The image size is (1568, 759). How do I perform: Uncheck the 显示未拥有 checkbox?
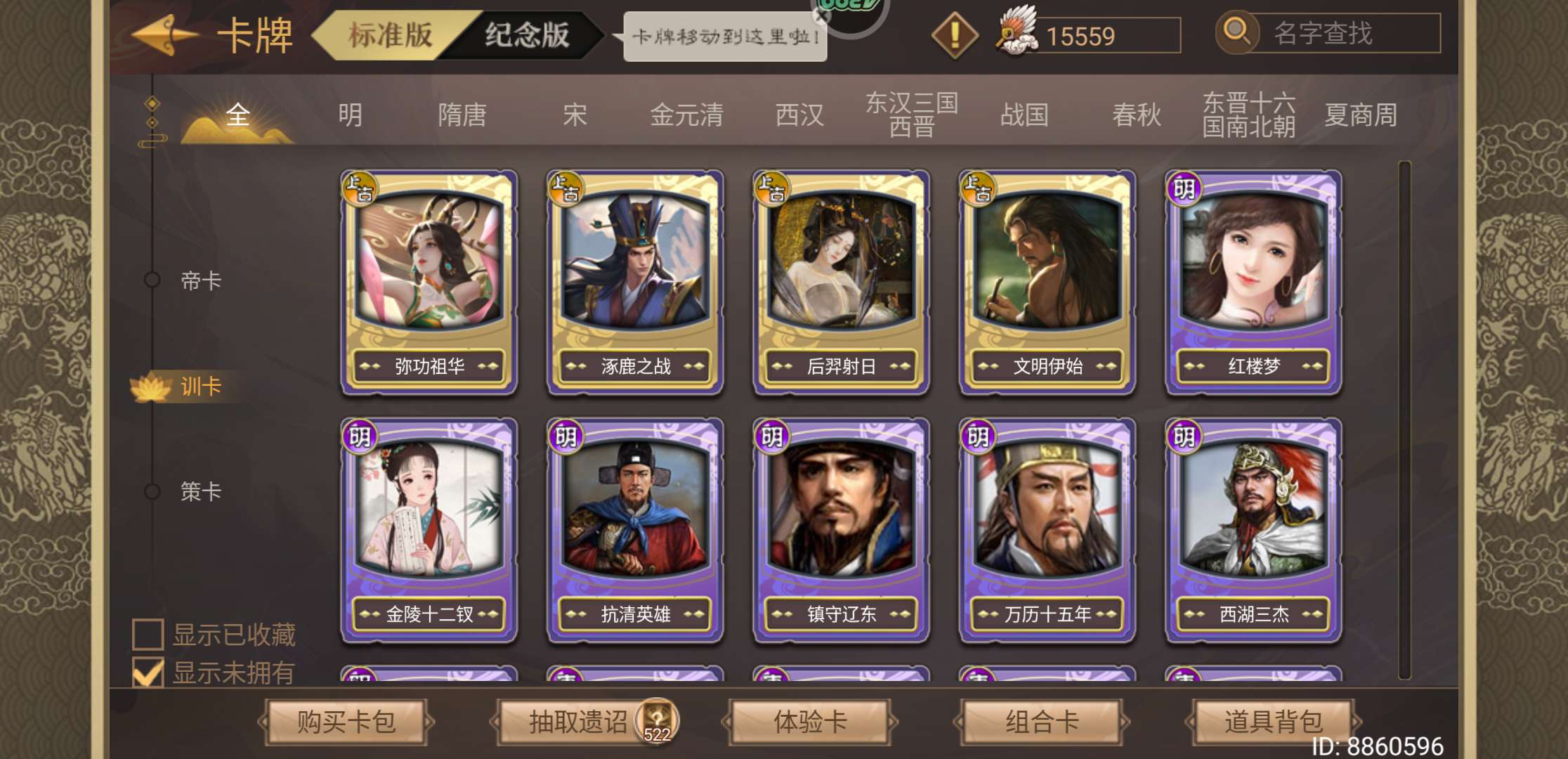point(148,673)
